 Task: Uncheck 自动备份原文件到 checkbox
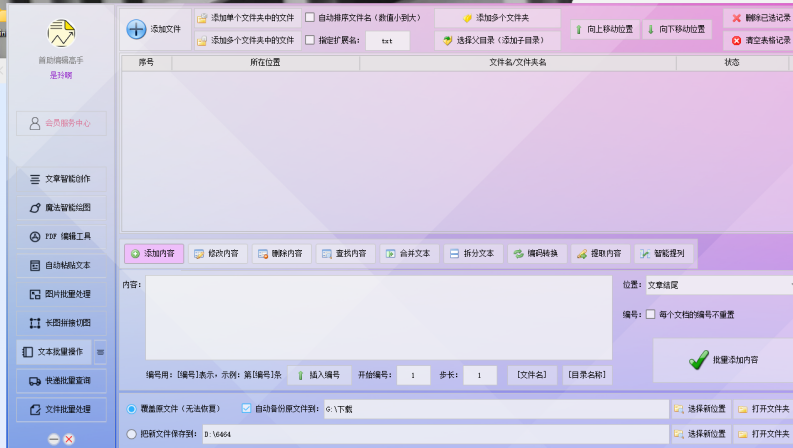point(246,408)
